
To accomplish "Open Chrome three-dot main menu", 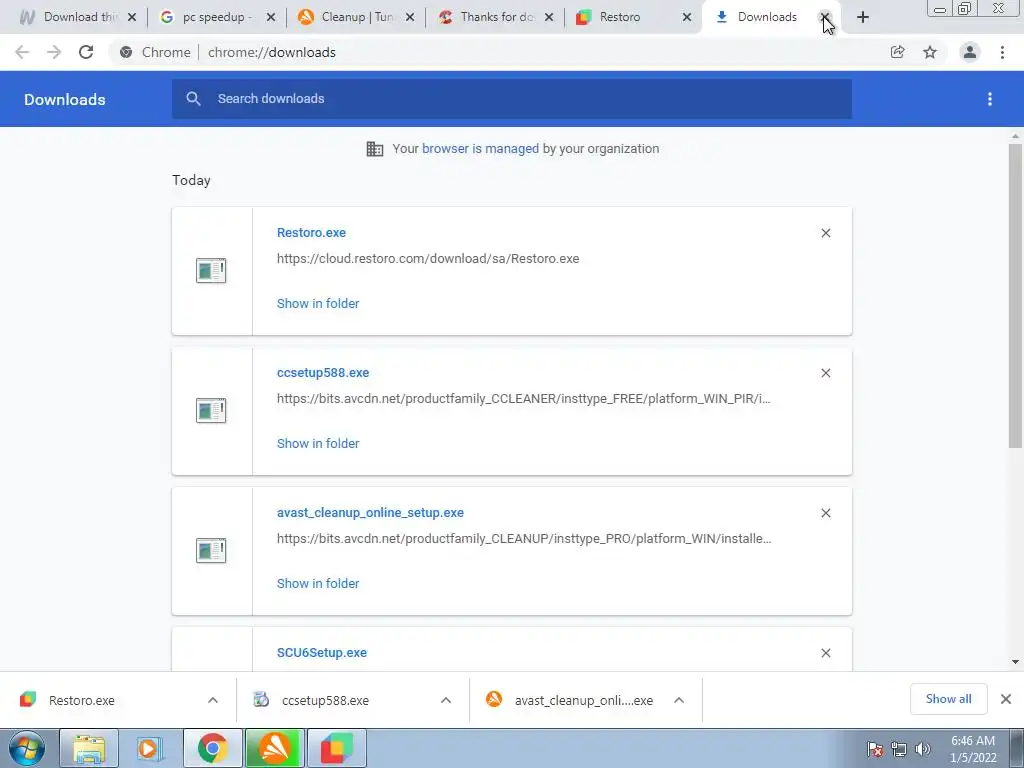I will [1002, 52].
